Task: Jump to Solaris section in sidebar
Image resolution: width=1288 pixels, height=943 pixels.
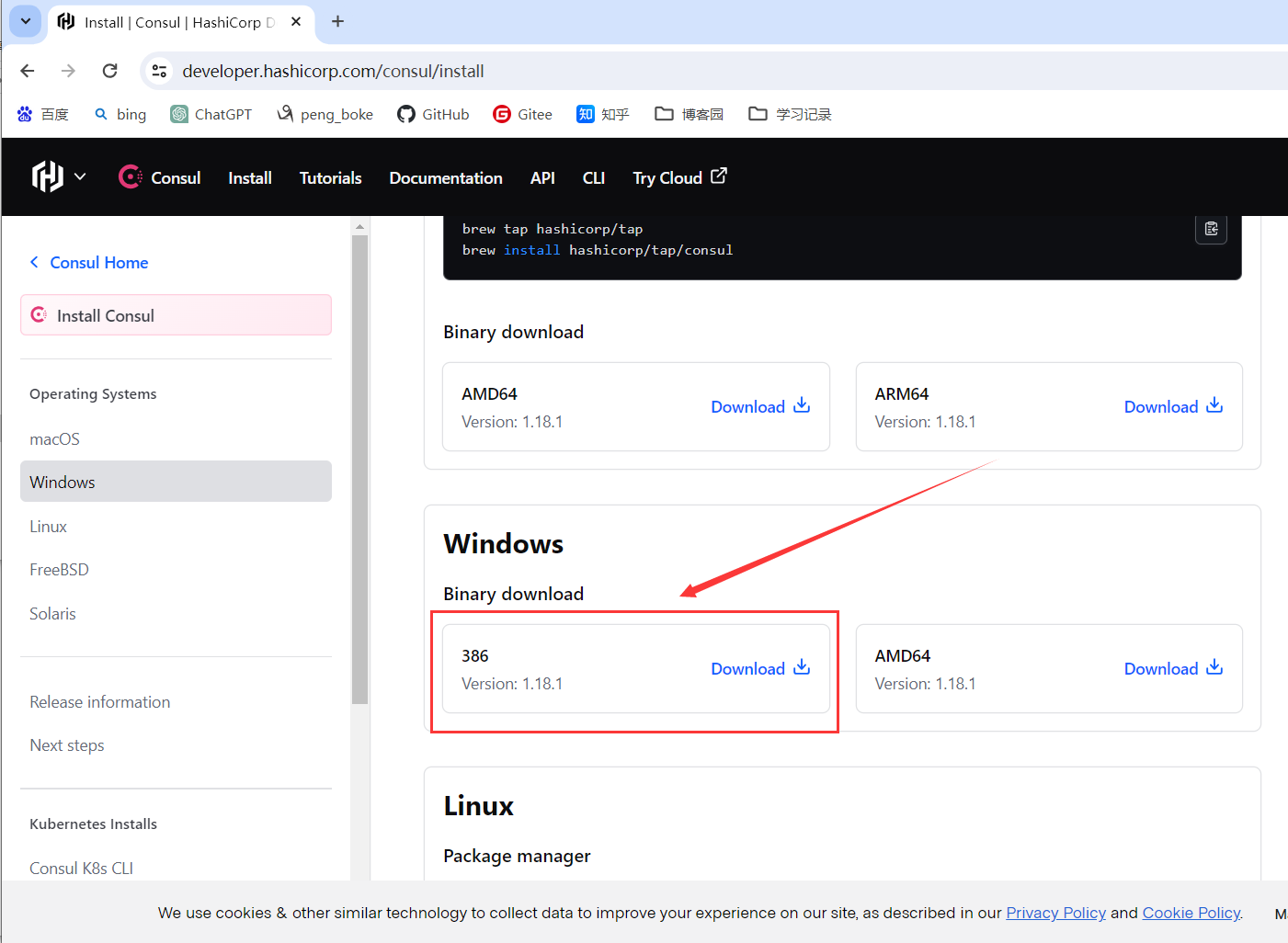Action: click(52, 613)
